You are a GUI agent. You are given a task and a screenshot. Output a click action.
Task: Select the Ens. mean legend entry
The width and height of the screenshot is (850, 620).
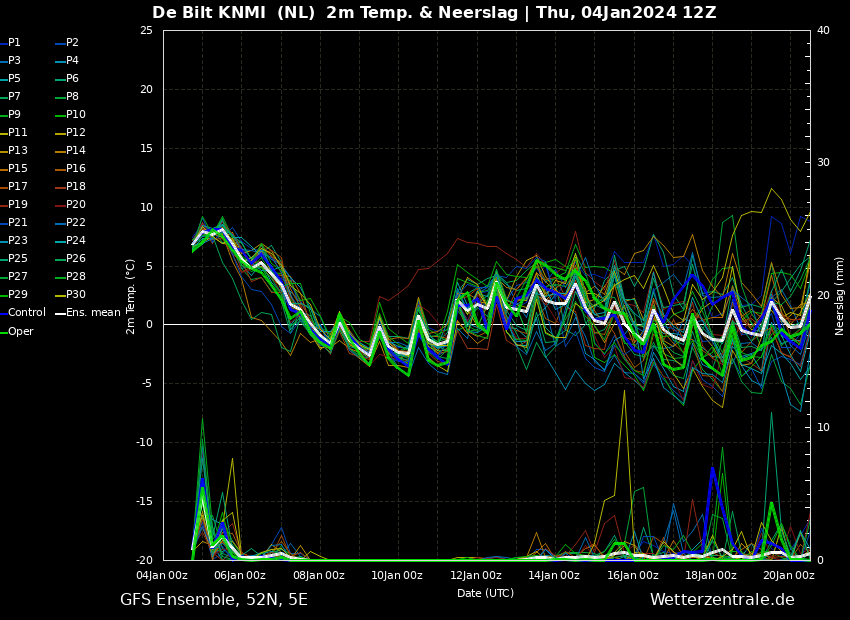pyautogui.click(x=88, y=312)
